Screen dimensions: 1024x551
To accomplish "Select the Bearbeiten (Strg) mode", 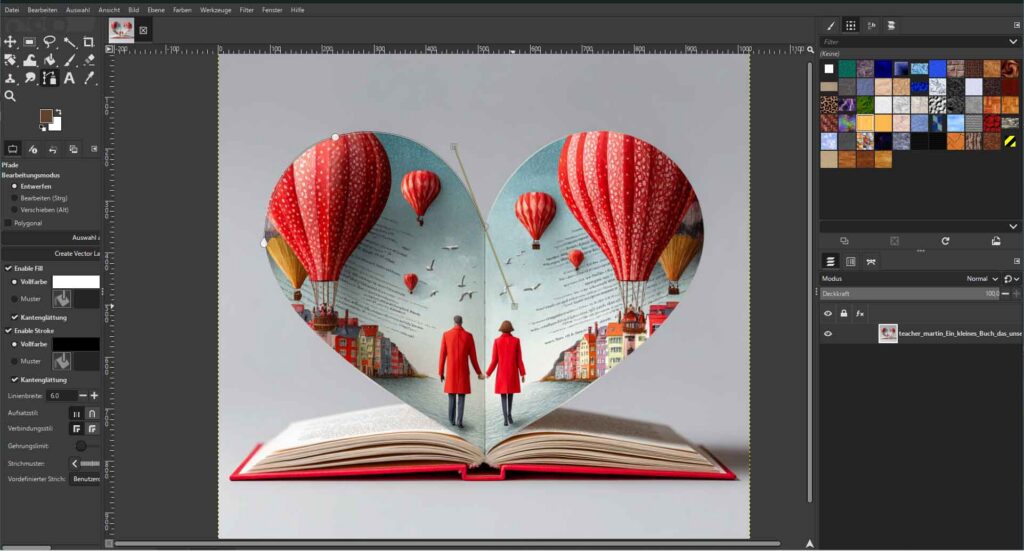I will pos(39,198).
